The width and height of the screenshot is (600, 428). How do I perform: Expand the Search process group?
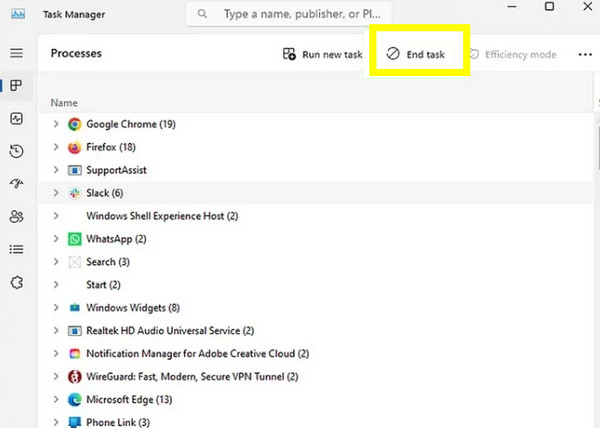click(x=56, y=262)
